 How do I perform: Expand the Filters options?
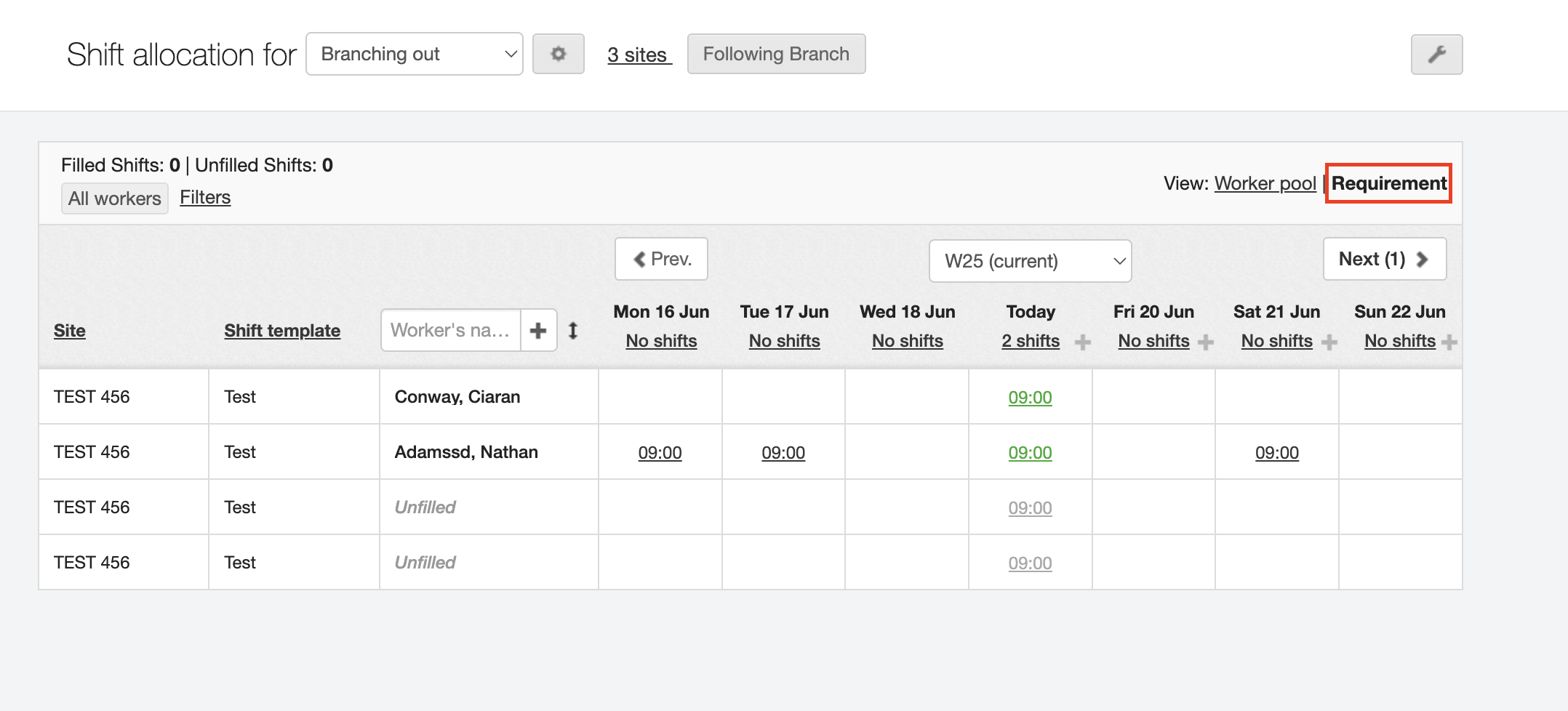pyautogui.click(x=205, y=198)
